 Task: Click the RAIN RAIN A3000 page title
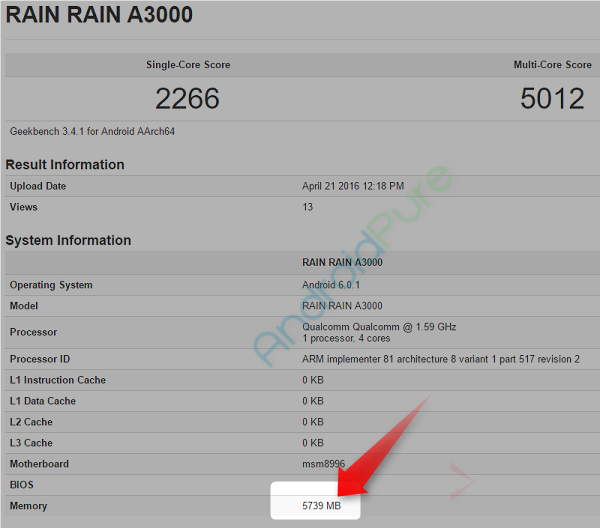click(x=99, y=15)
